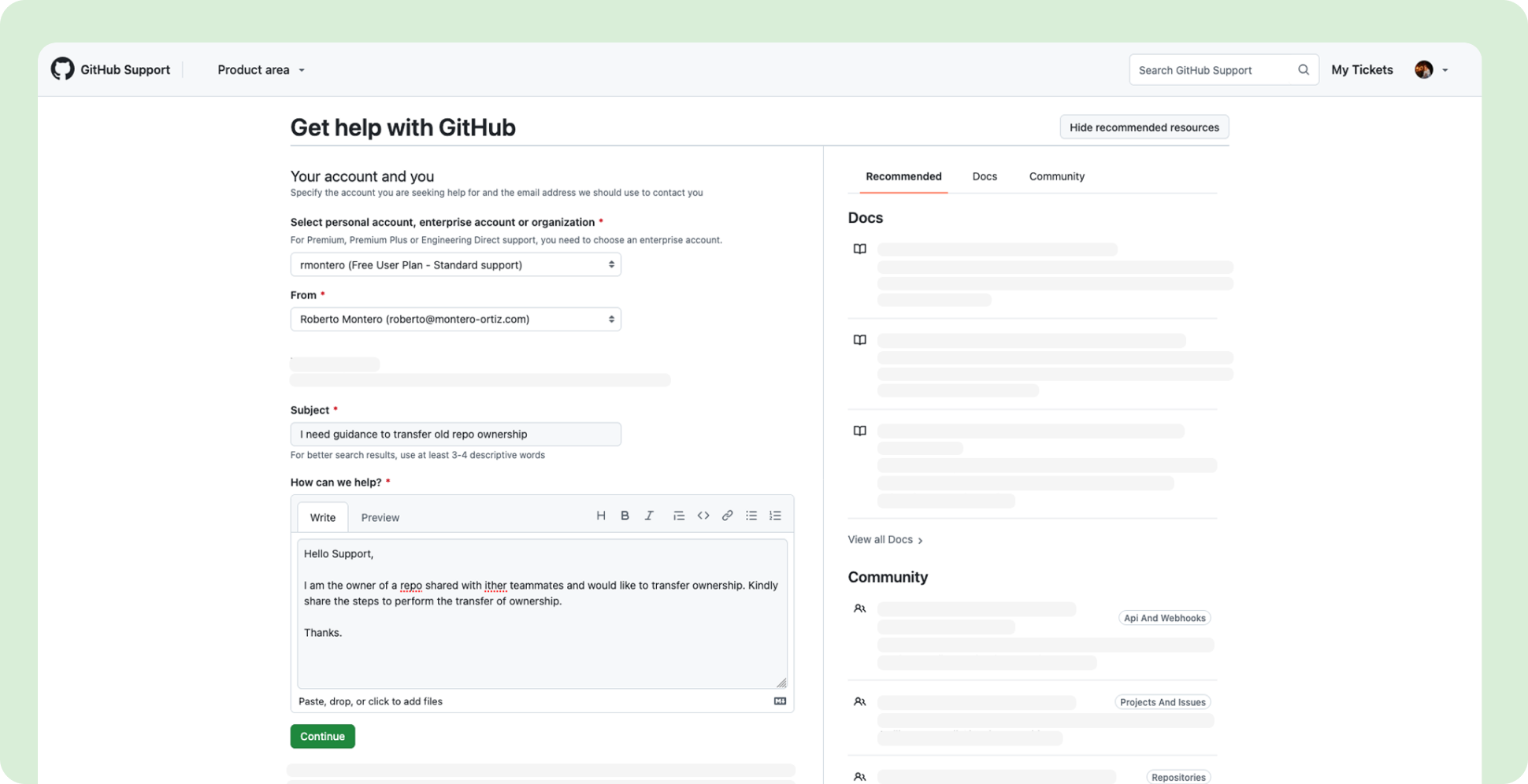Switch to the Docs tab
Viewport: 1528px width, 784px height.
(x=985, y=176)
